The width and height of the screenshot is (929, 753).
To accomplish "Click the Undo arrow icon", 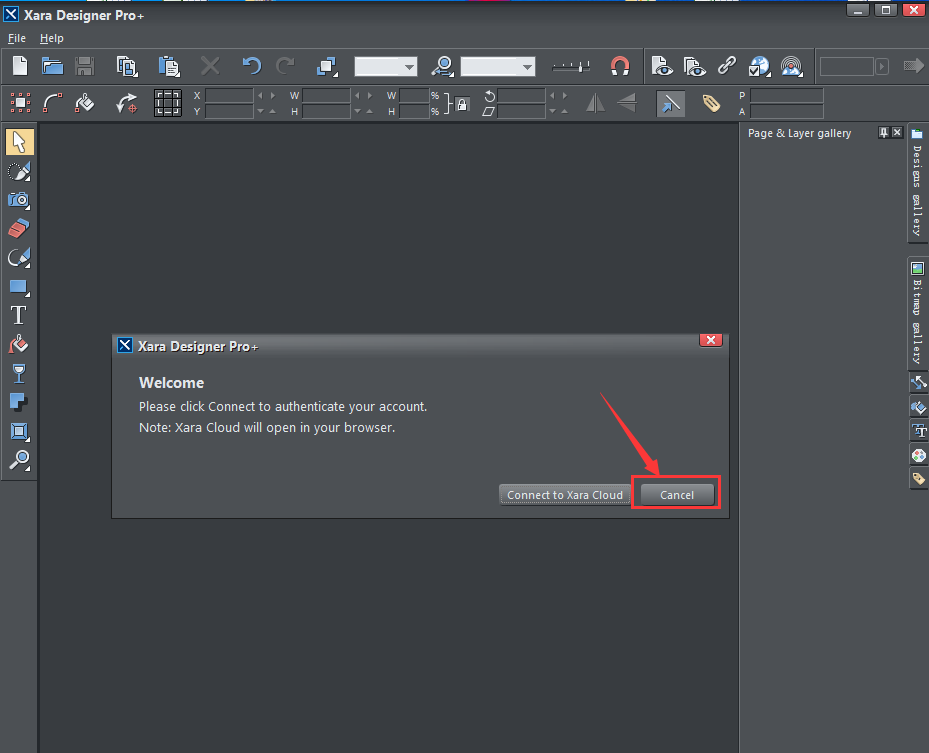I will 251,66.
